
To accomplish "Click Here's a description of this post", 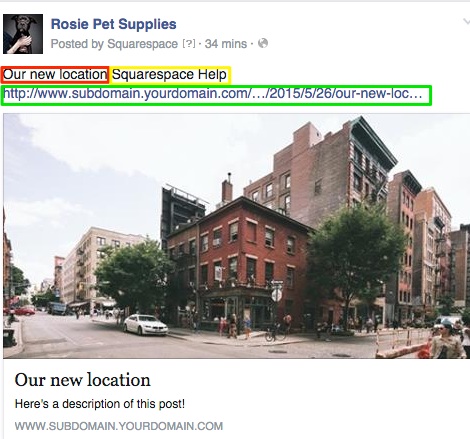I will click(x=100, y=404).
